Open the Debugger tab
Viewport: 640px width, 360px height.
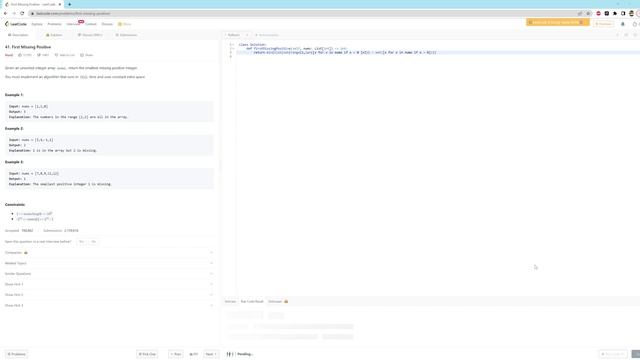278,301
